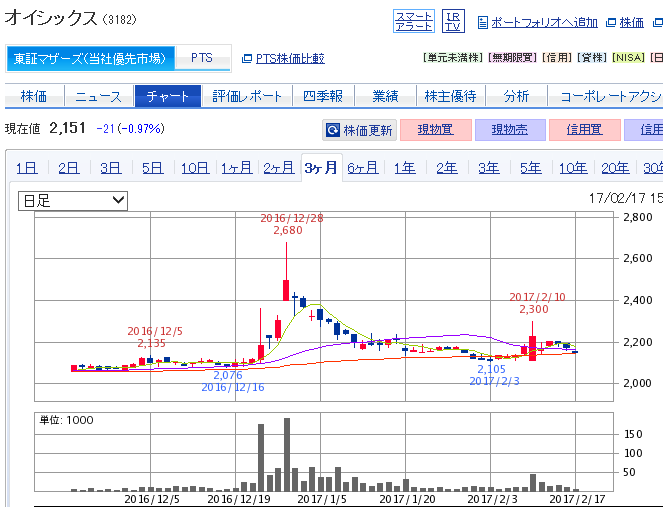Select the 1年 chart period
The image size is (663, 507).
pos(405,168)
